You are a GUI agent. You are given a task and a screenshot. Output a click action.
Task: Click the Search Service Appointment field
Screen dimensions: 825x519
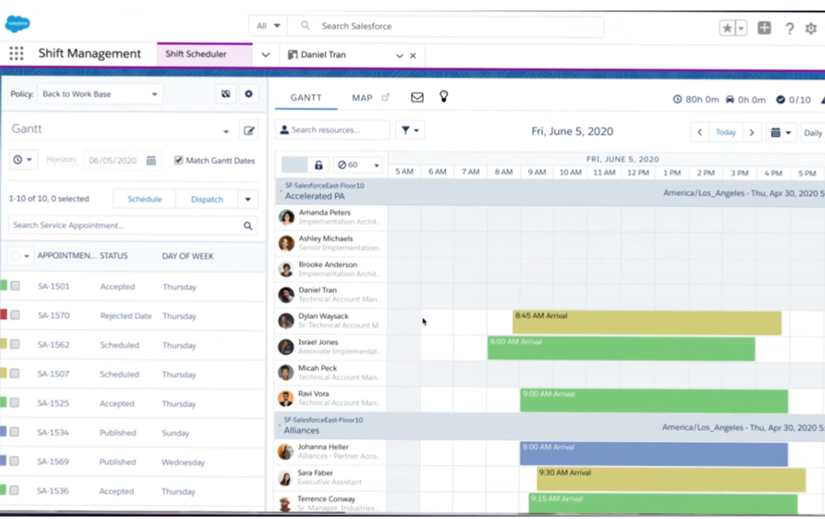[x=125, y=226]
